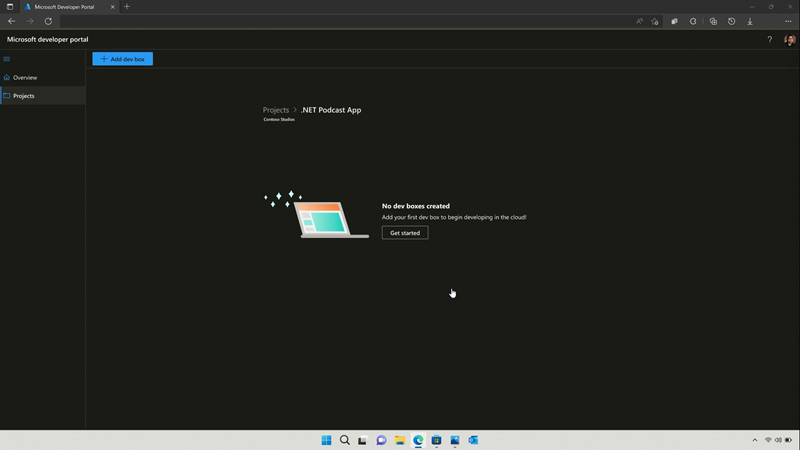Open the browser wallet icon beside extensions
Viewport: 800px width, 450px height.
coord(674,21)
